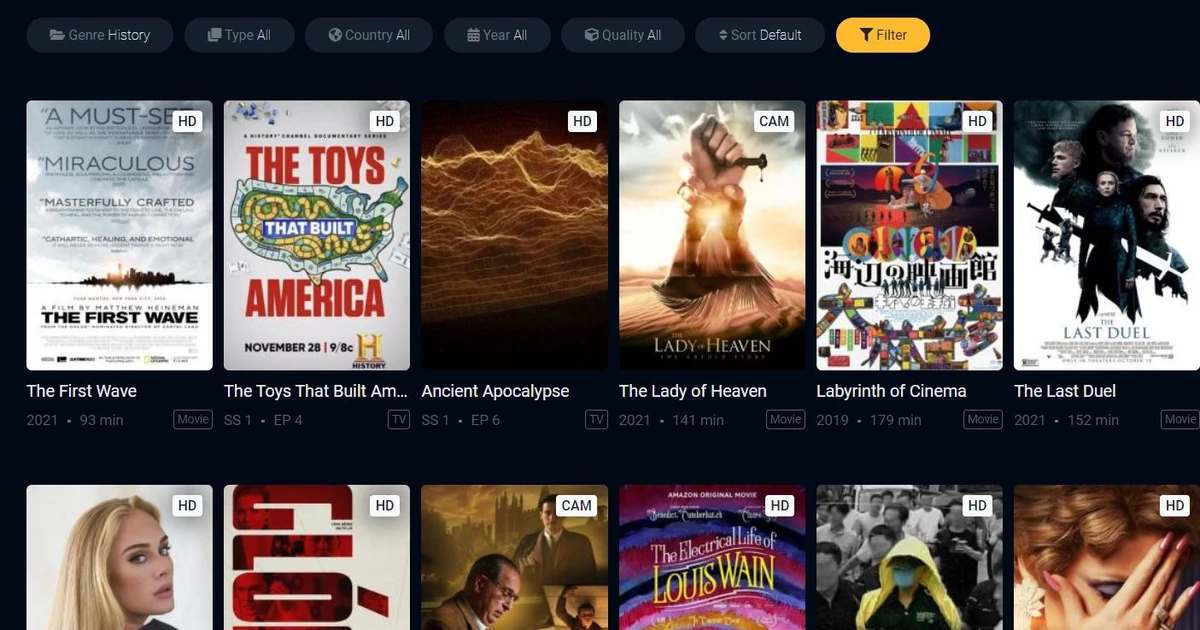1200x630 pixels.
Task: Open the Ancient Apocalypse poster
Action: coord(514,235)
